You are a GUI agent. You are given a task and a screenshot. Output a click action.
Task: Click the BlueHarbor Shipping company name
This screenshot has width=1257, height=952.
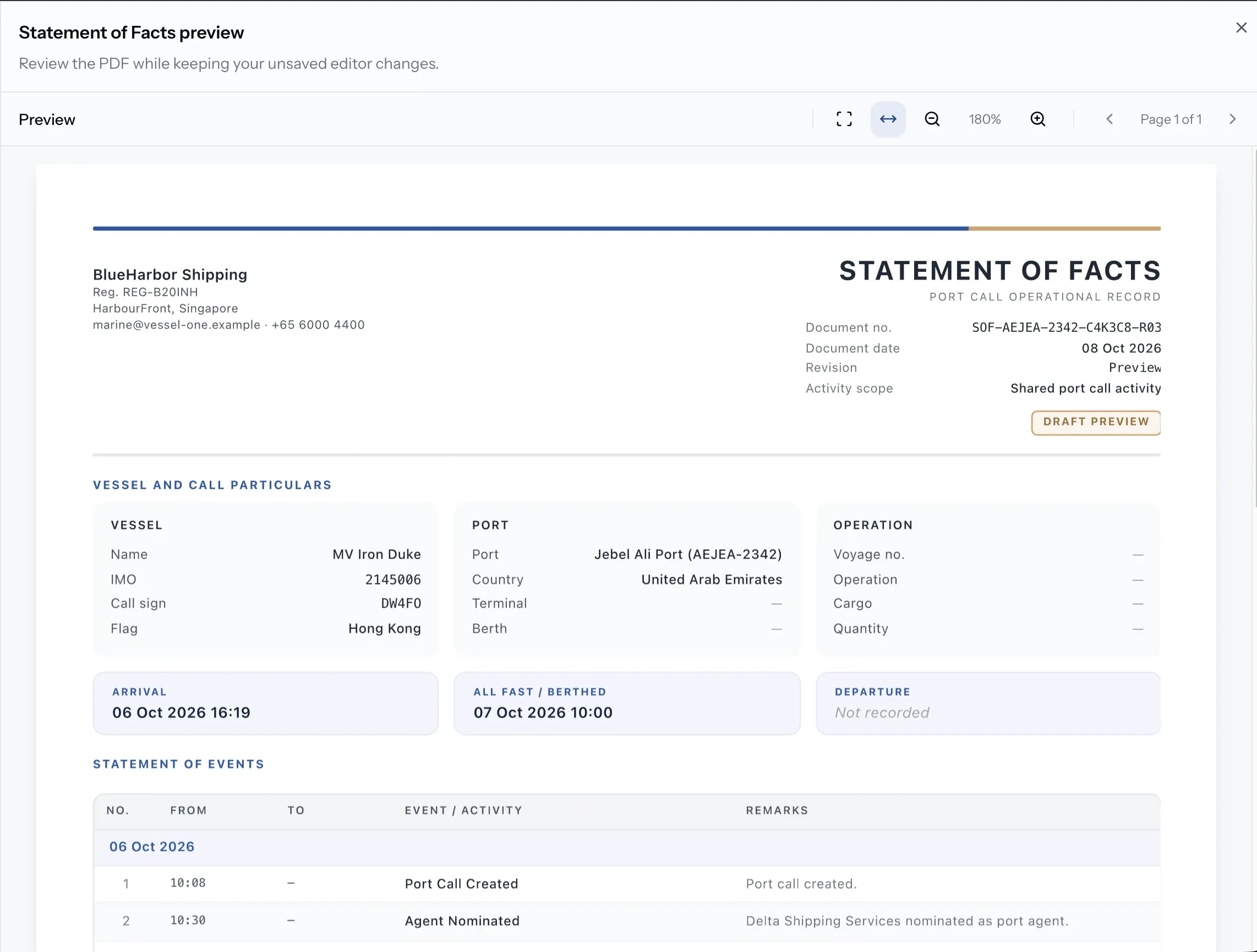tap(170, 275)
